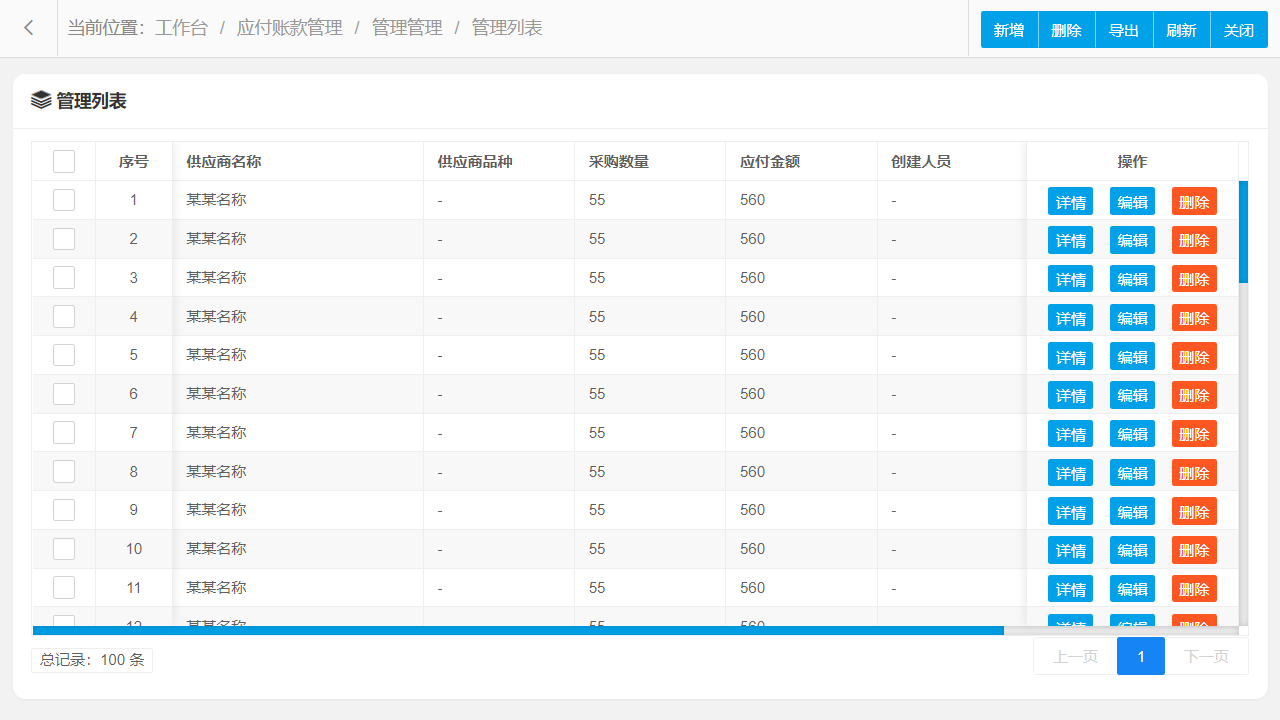This screenshot has width=1280, height=720.
Task: Delete row 8 using orange 删除 button
Action: click(x=1194, y=473)
